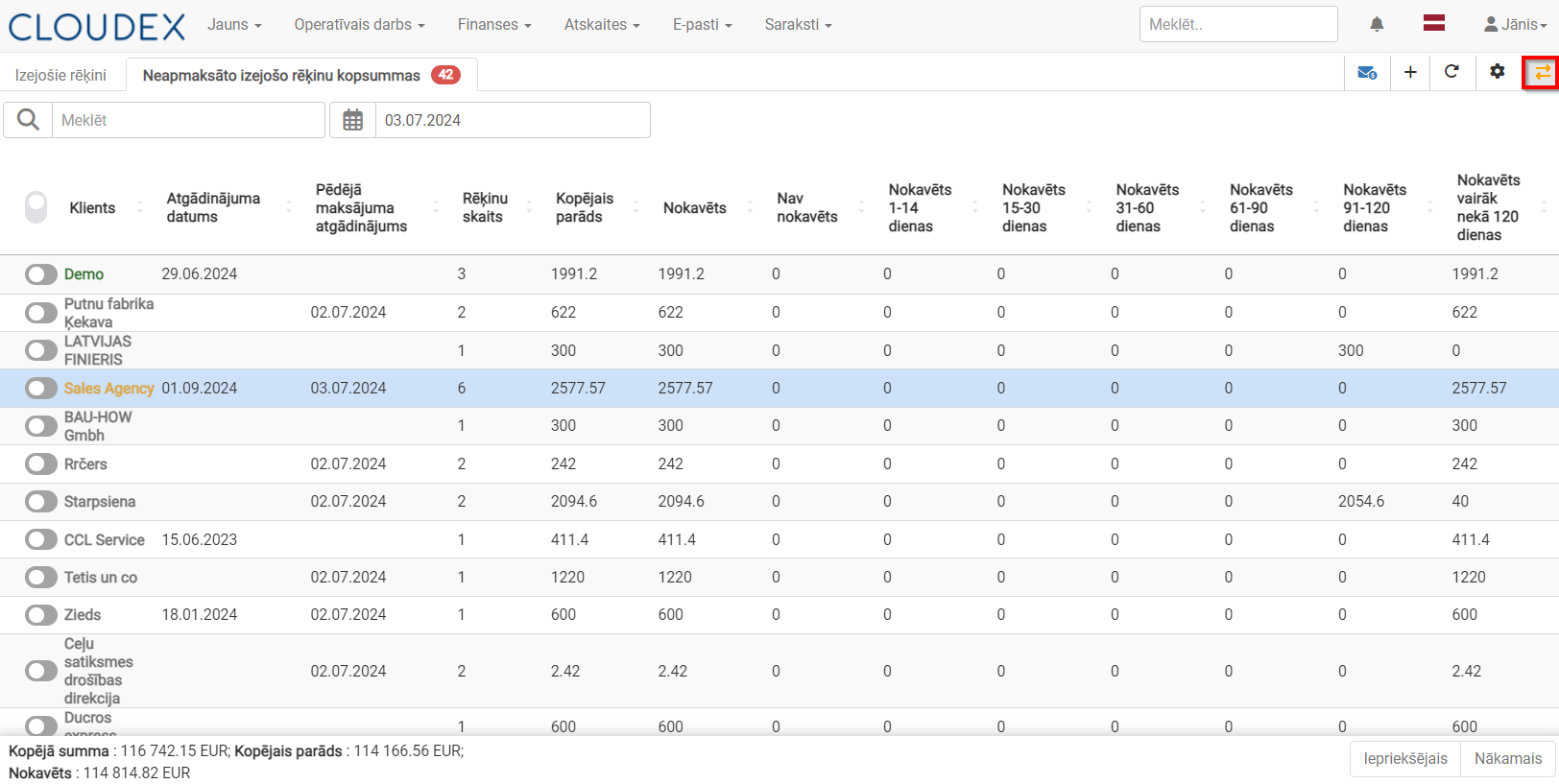Focus the top Meklēt.. search box
This screenshot has width=1559, height=784.
(x=1238, y=24)
